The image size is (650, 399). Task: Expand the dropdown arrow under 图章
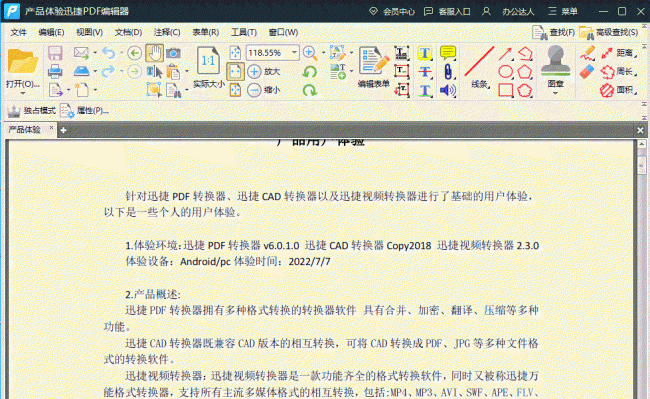pyautogui.click(x=555, y=93)
